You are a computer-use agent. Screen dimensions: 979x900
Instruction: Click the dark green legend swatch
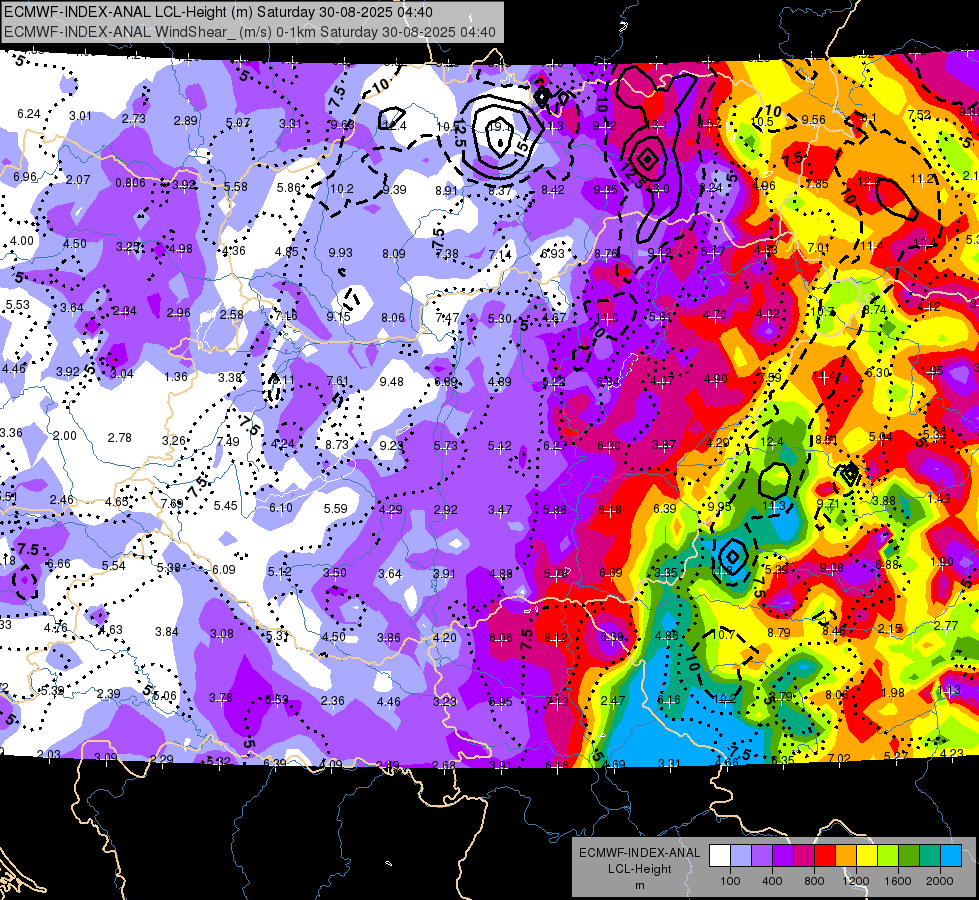click(908, 856)
